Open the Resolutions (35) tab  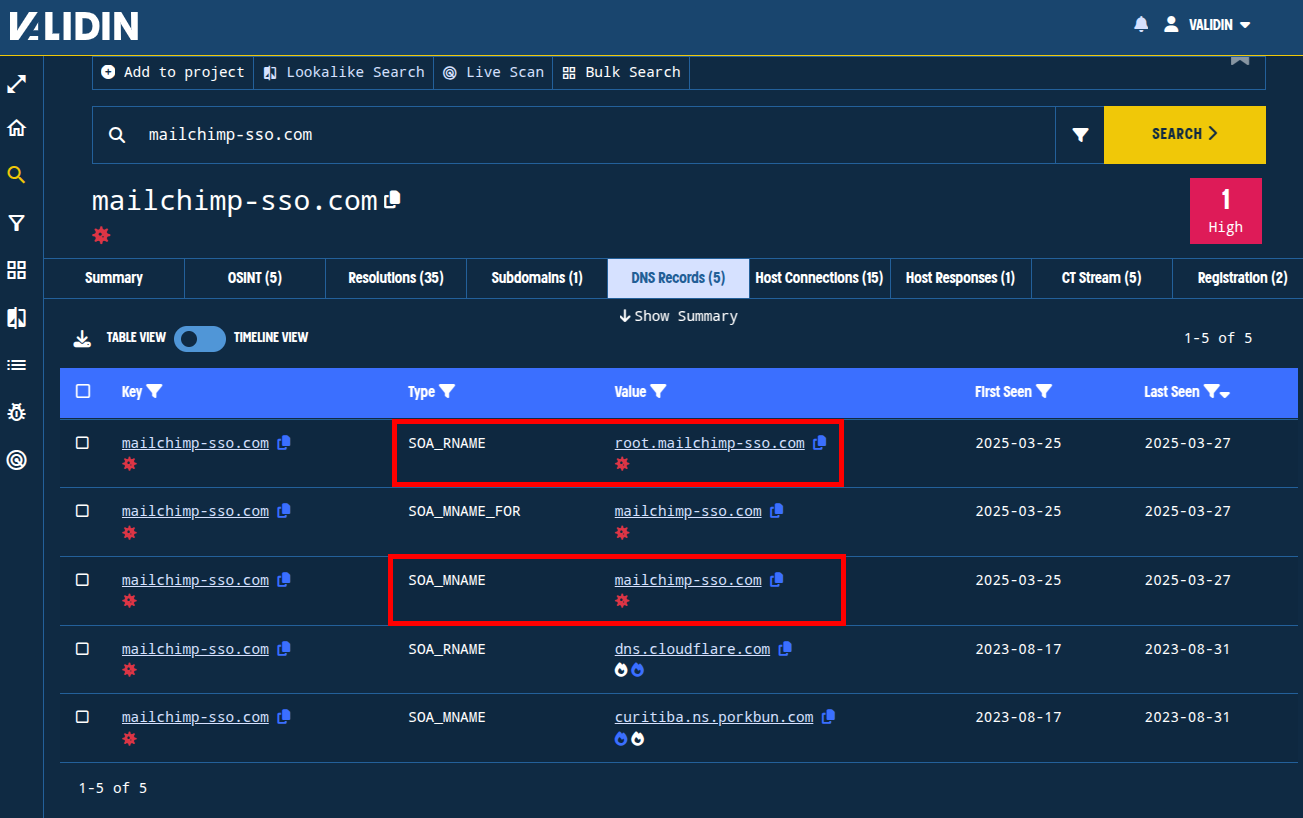396,278
